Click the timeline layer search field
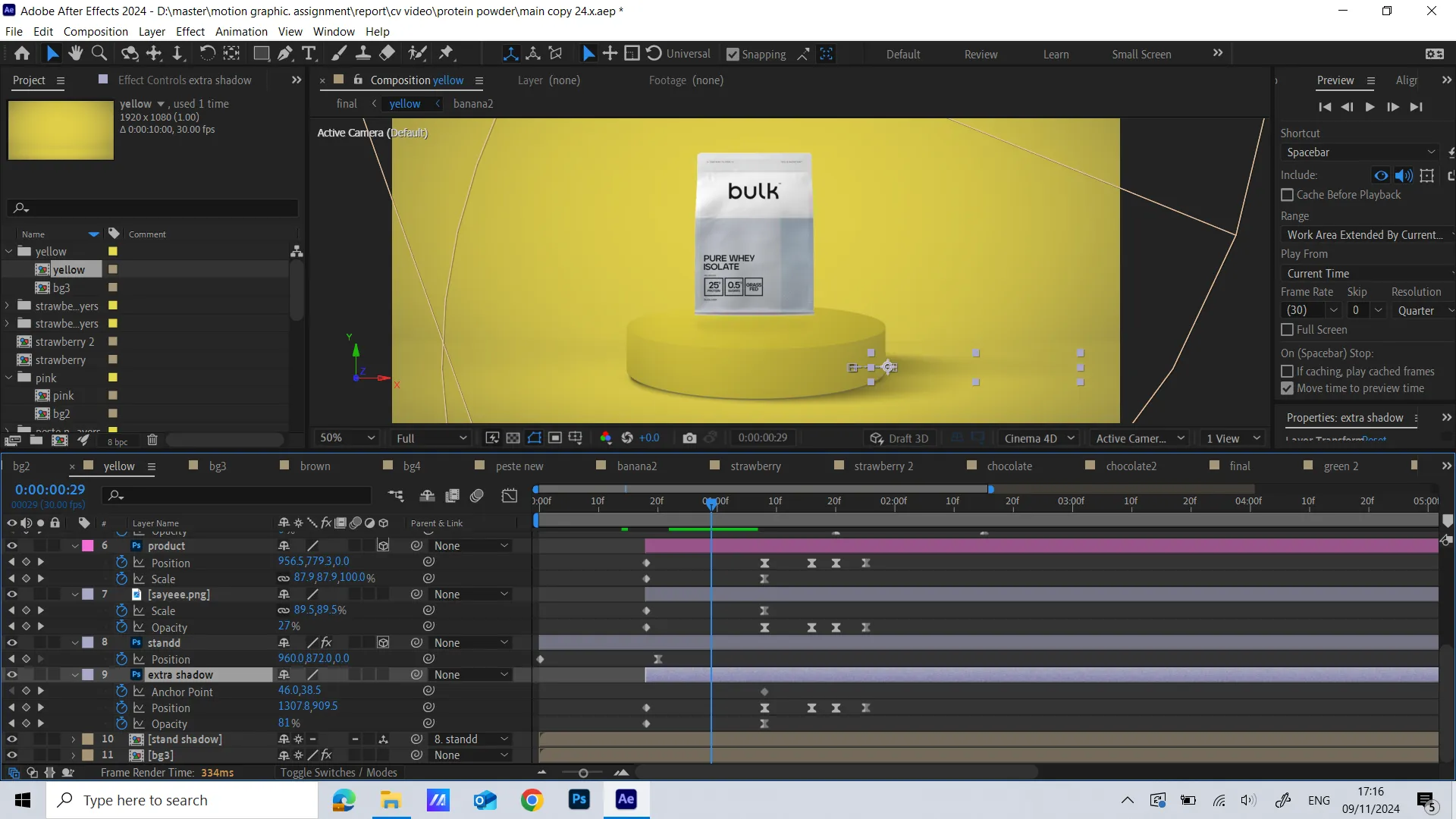This screenshot has width=1456, height=819. coord(237,495)
